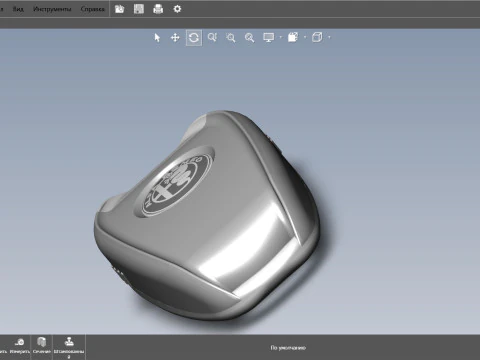Open the Вид menu
Image resolution: width=480 pixels, height=360 pixels.
tap(18, 9)
